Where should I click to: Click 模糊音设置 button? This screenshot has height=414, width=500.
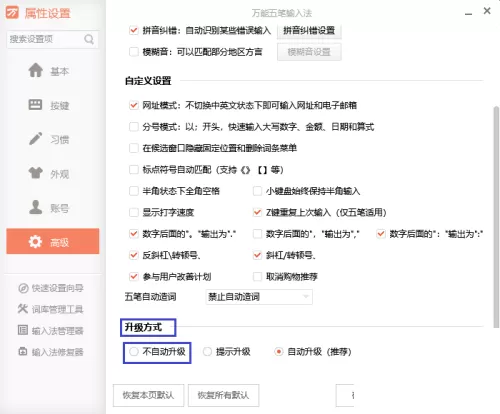(x=309, y=52)
